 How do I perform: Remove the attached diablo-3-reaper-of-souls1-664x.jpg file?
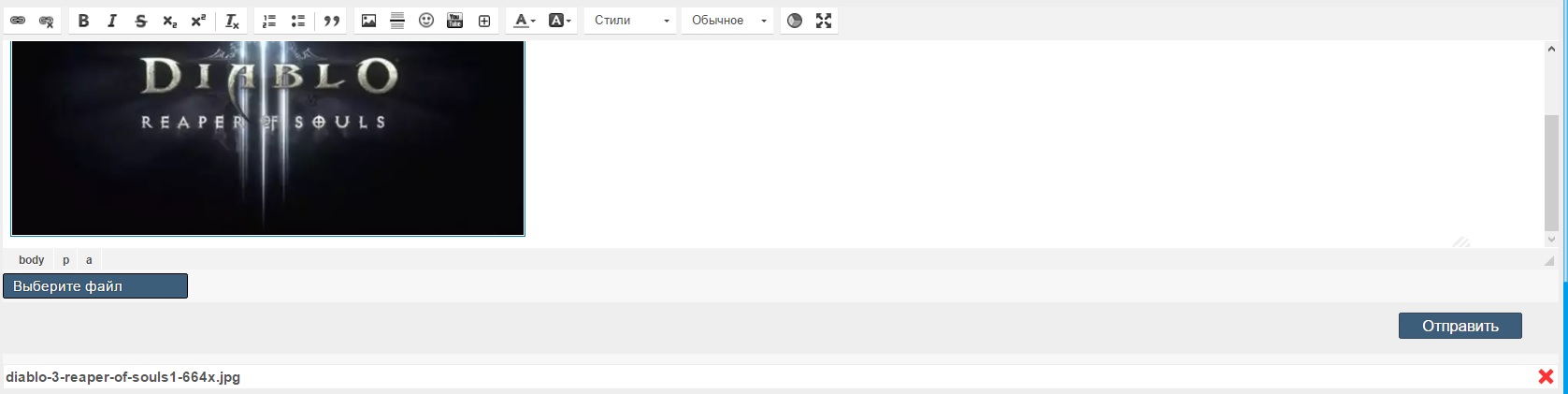click(x=1546, y=376)
